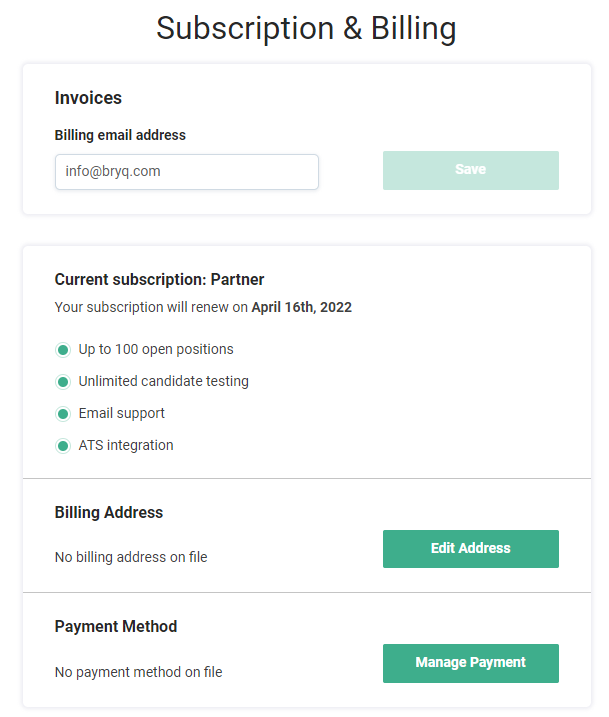Viewport: 609px width, 717px height.
Task: Click the Payment Method section heading
Action: coord(116,627)
